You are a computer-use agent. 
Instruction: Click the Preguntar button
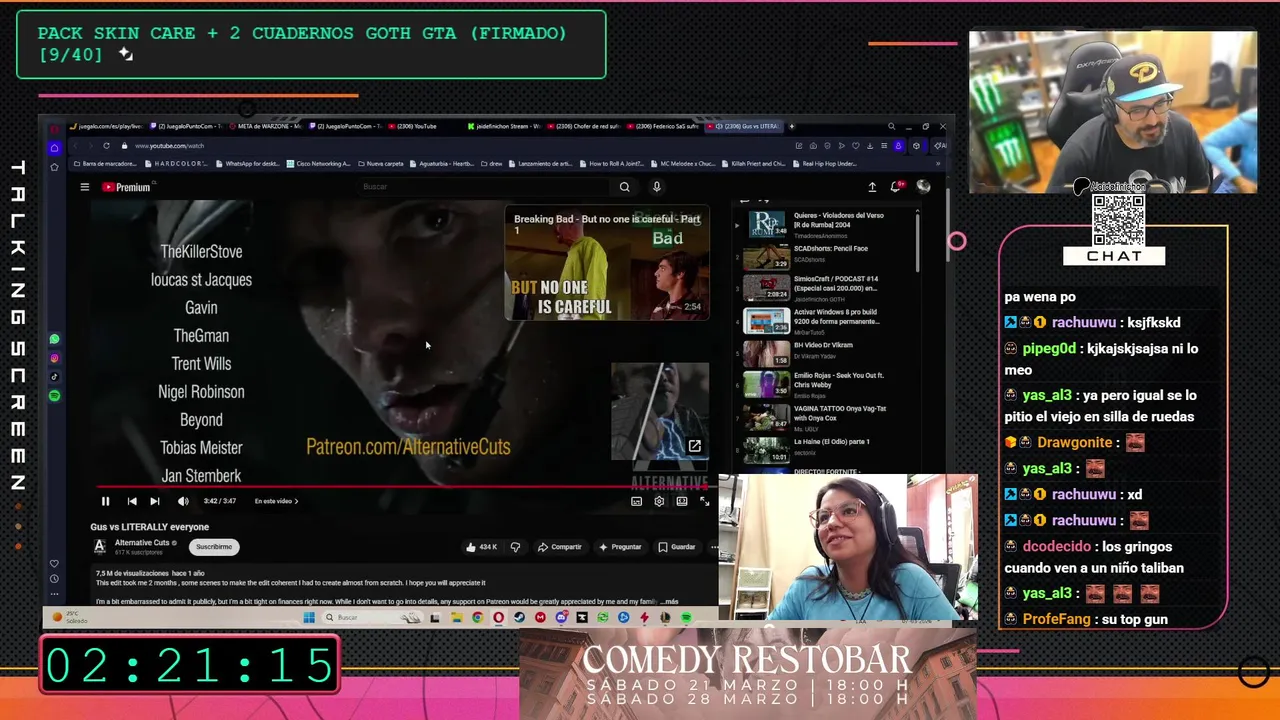620,547
